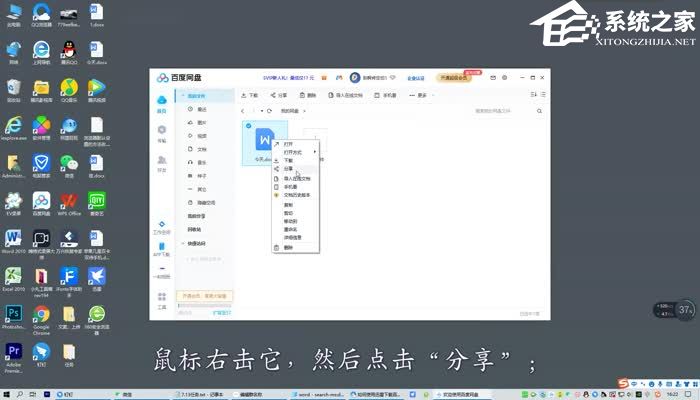Open 工具 in the left sidebar
Viewport: 700px width, 400px height.
click(x=162, y=301)
